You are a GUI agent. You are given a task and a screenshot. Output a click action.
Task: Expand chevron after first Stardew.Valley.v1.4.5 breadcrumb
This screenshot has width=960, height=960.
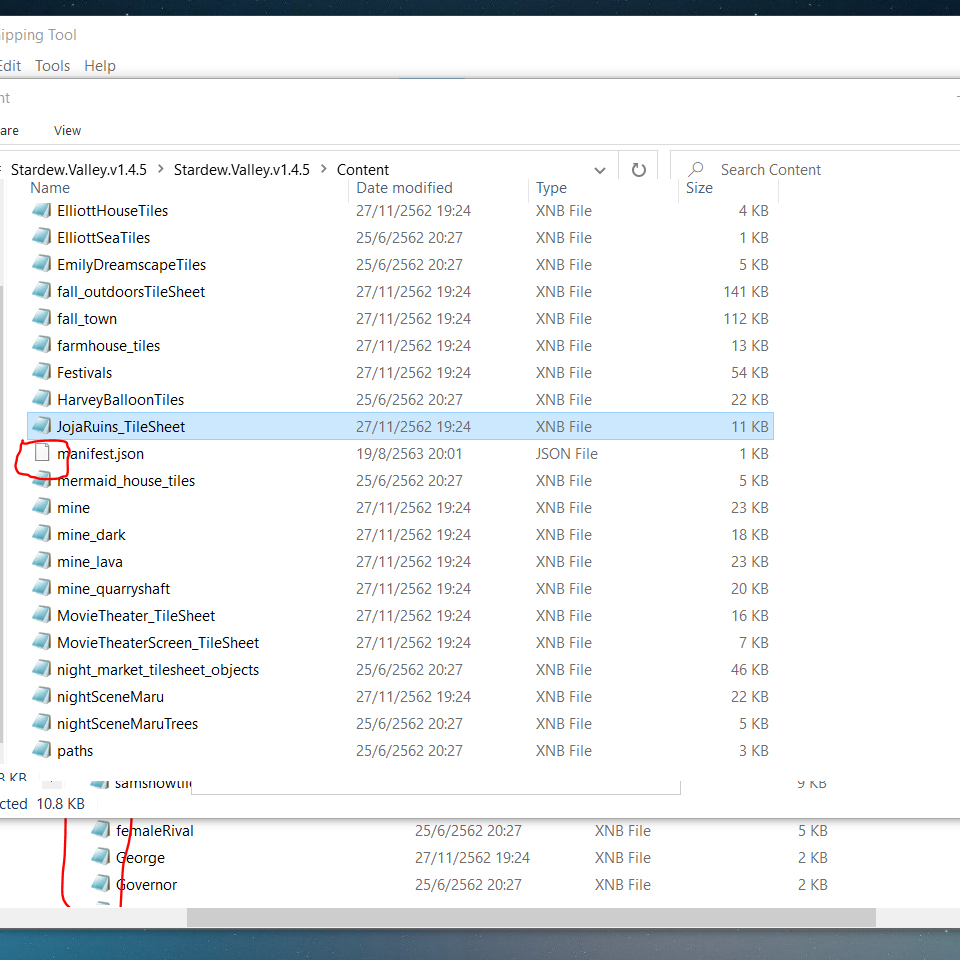[160, 169]
